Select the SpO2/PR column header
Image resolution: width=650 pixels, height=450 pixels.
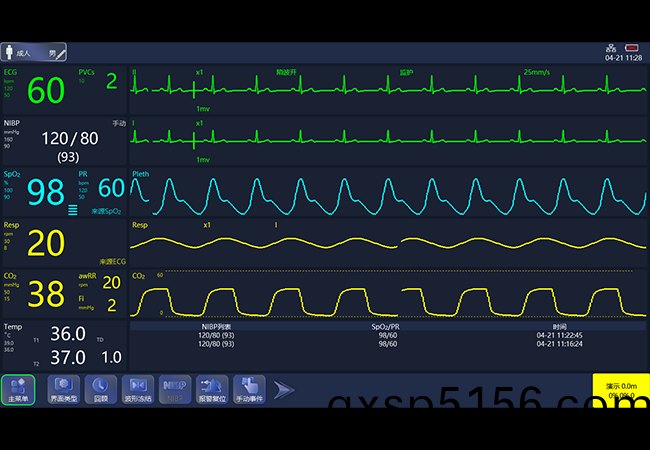pos(386,327)
